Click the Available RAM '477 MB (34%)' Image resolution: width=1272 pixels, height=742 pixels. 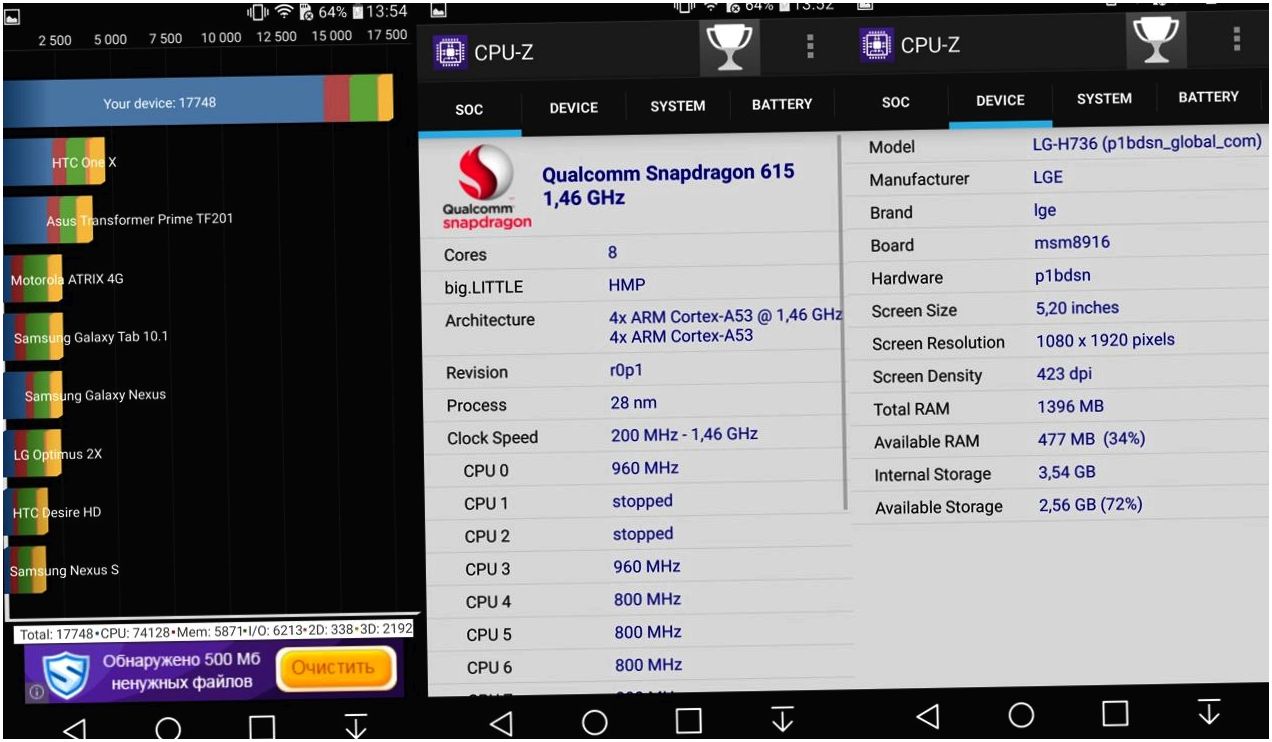[x=1092, y=438]
